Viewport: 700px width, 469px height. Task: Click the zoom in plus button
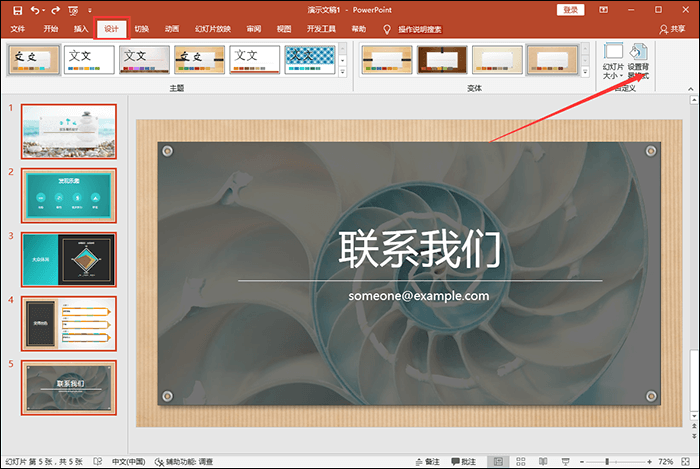(650, 461)
